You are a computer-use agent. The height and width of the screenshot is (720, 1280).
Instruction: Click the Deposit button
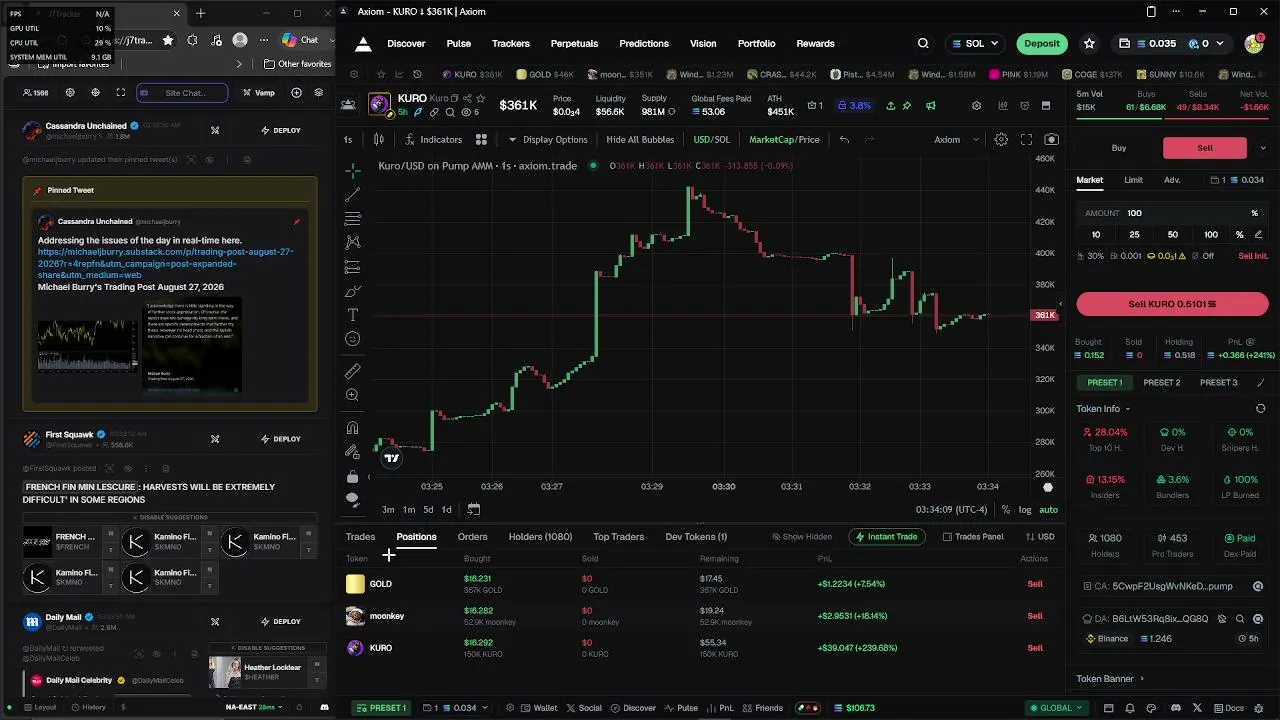(1042, 44)
